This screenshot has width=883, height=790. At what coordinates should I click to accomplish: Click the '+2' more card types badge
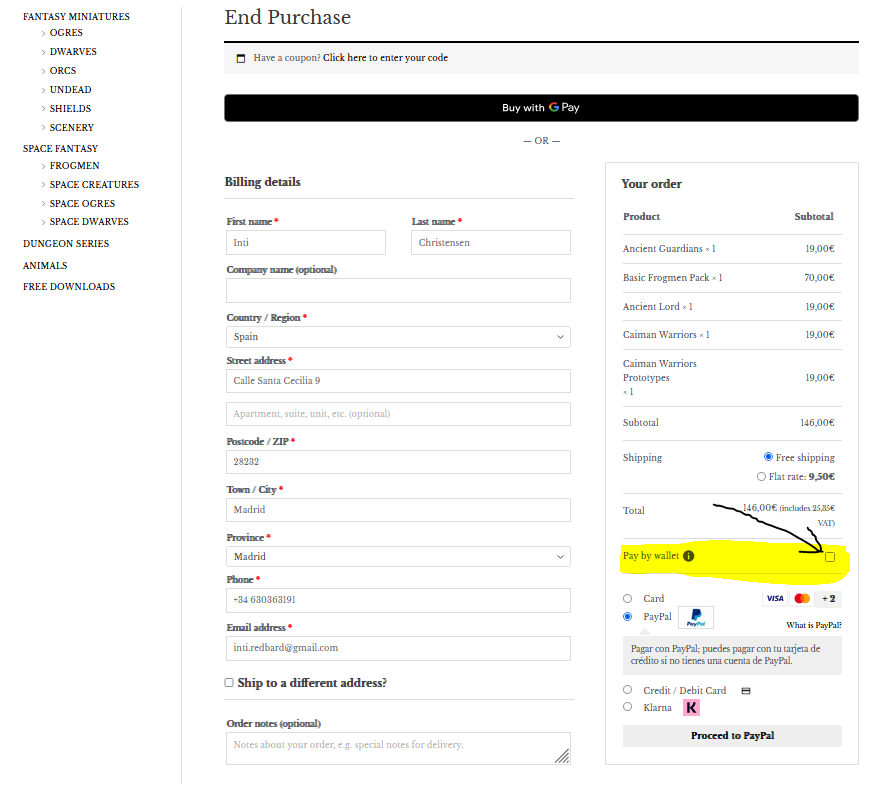point(828,599)
